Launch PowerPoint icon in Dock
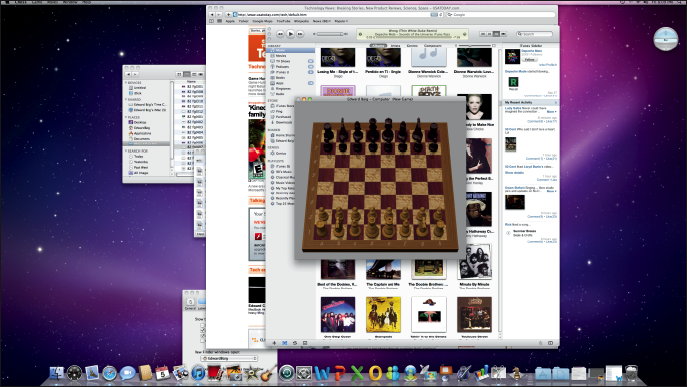This screenshot has height=387, width=687. 340,373
